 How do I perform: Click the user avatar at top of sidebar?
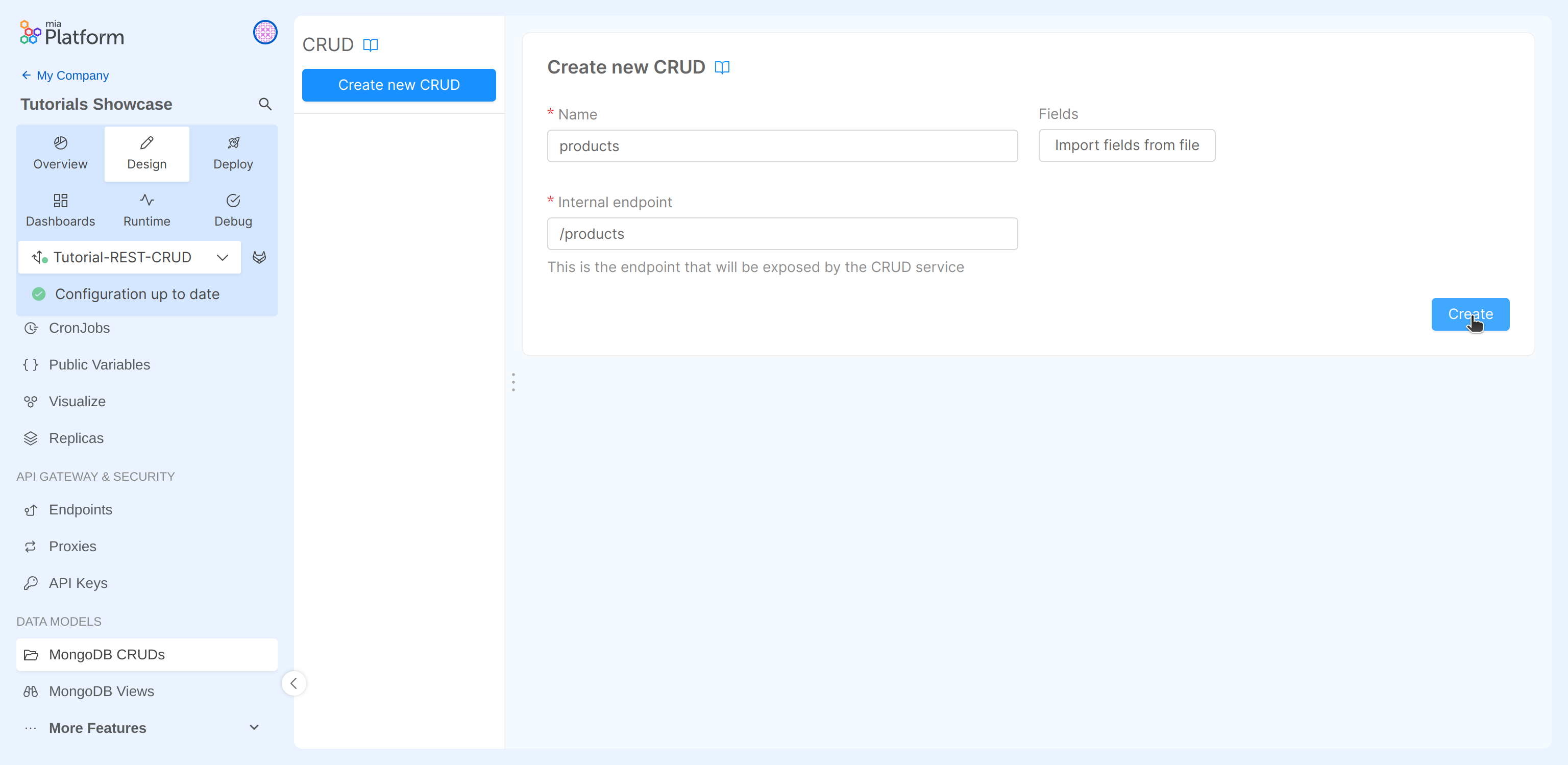point(265,32)
